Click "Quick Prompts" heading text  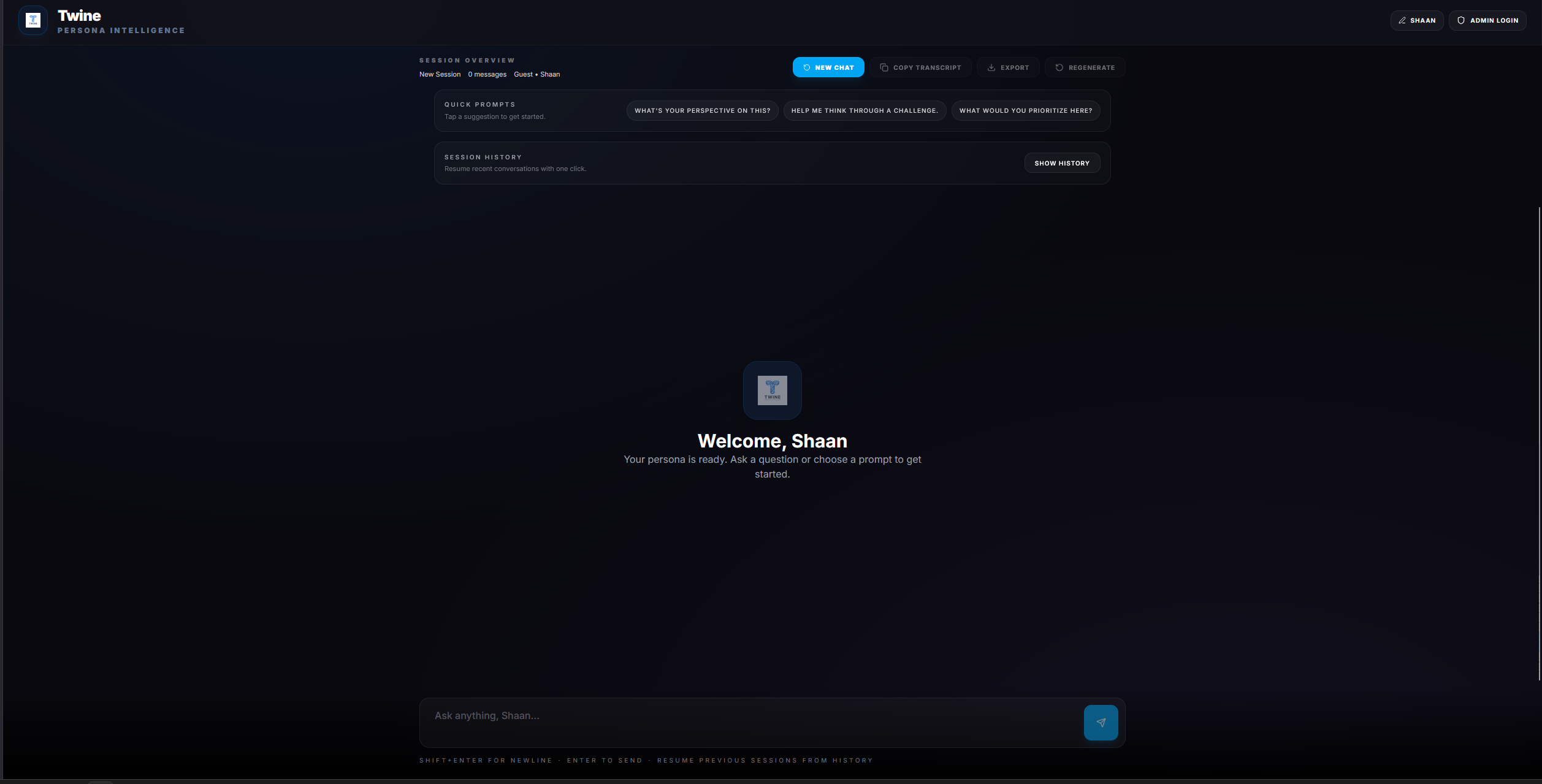click(x=479, y=105)
